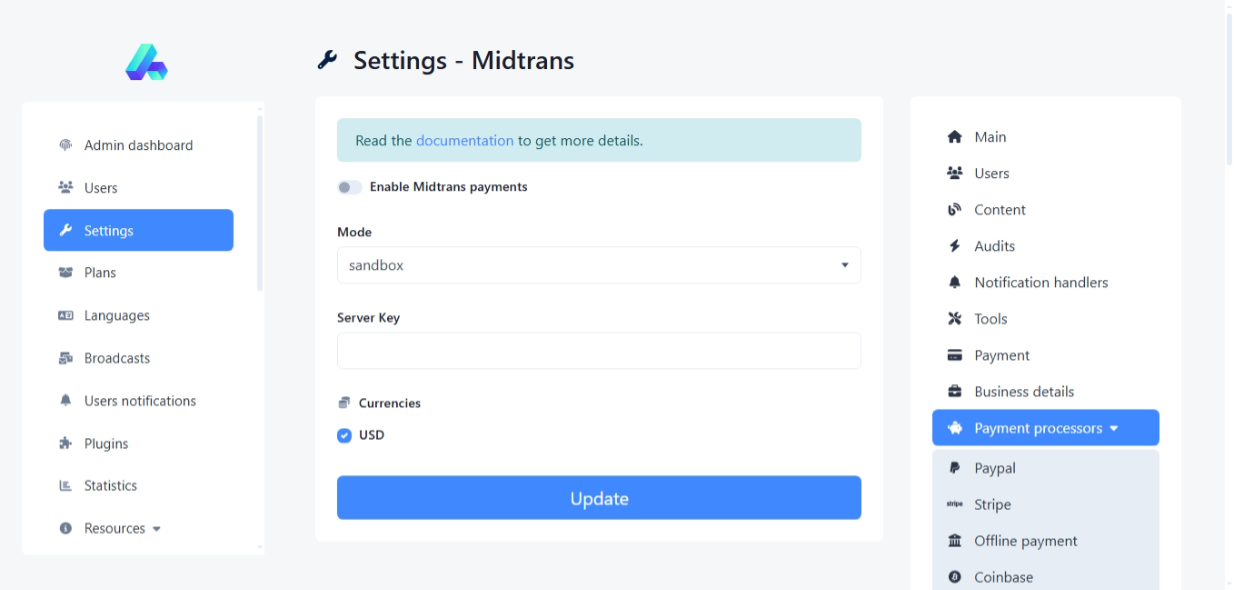1234x590 pixels.
Task: Enable Midtrans payments toggle switch
Action: coord(349,187)
